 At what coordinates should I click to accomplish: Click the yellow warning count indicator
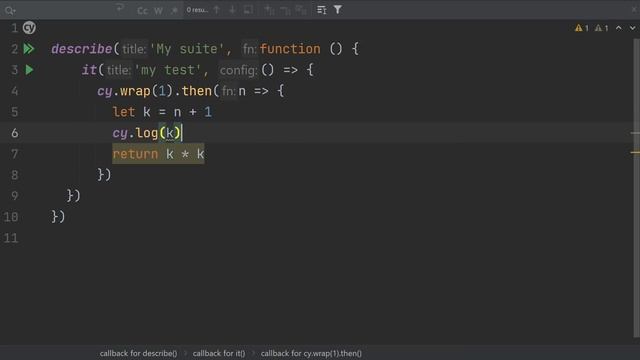582,28
